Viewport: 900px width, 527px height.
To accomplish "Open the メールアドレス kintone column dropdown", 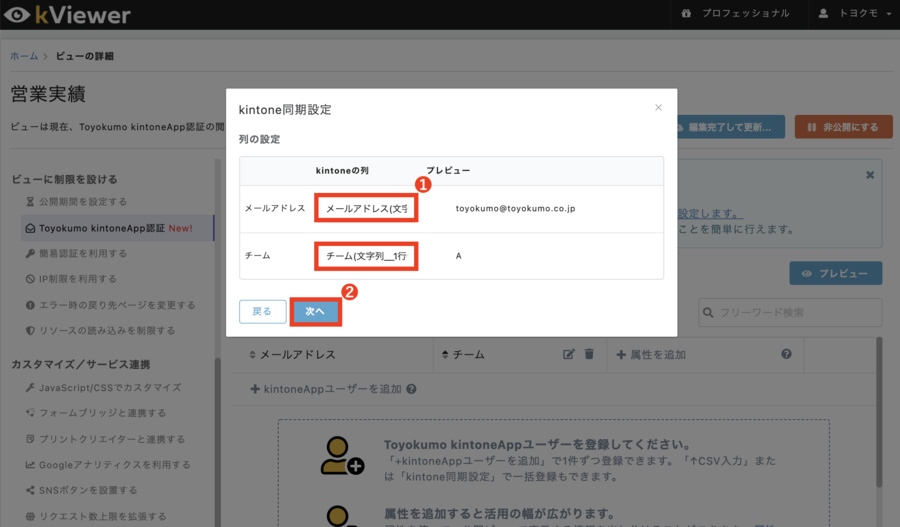I will tap(366, 208).
